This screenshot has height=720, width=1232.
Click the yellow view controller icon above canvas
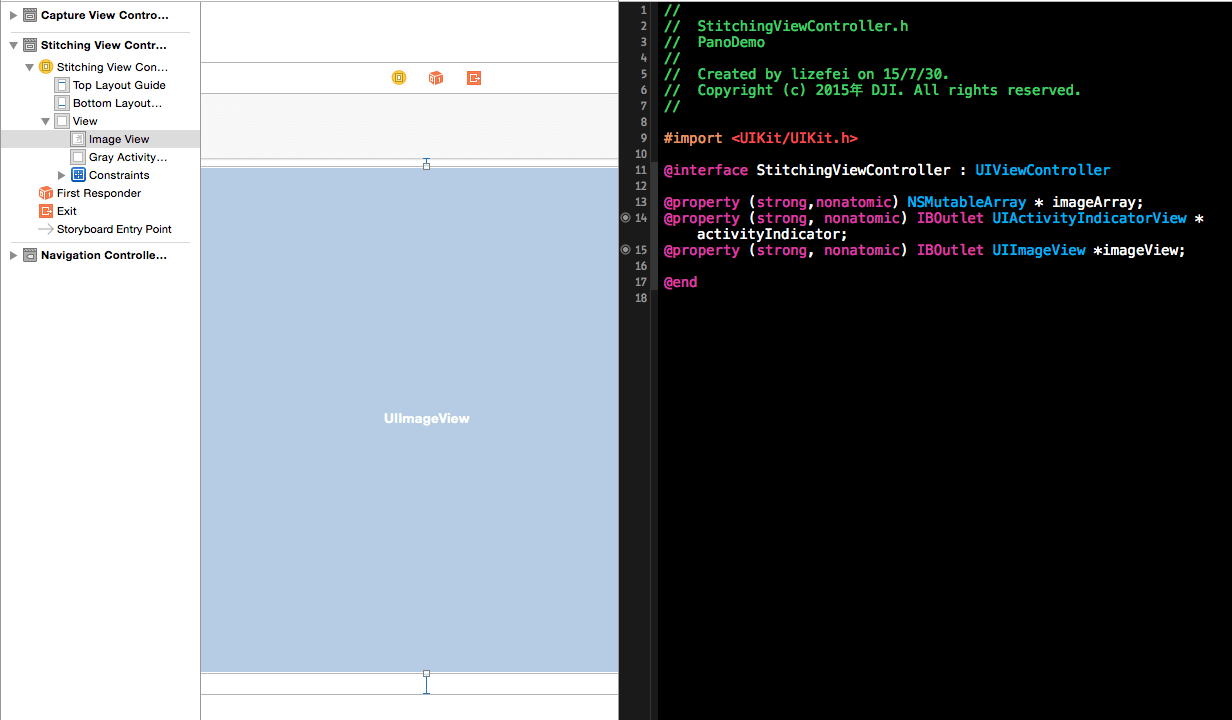pyautogui.click(x=399, y=78)
